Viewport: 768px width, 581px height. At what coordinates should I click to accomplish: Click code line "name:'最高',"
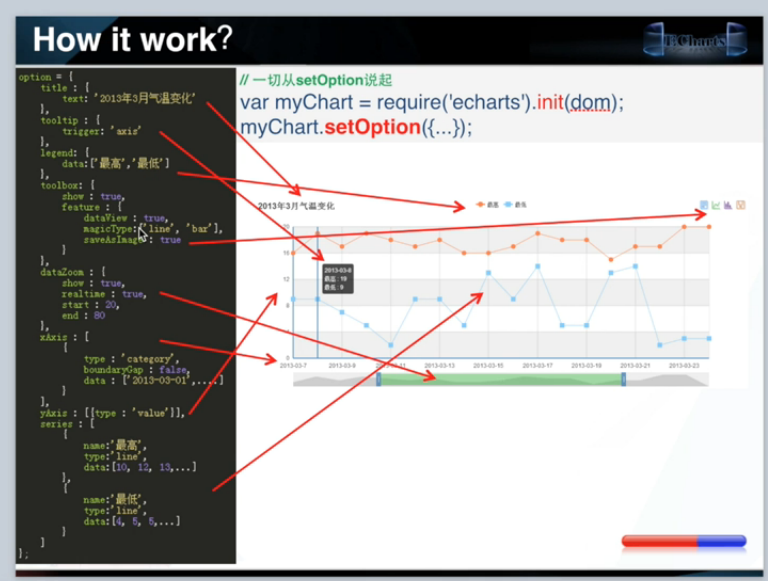point(115,445)
